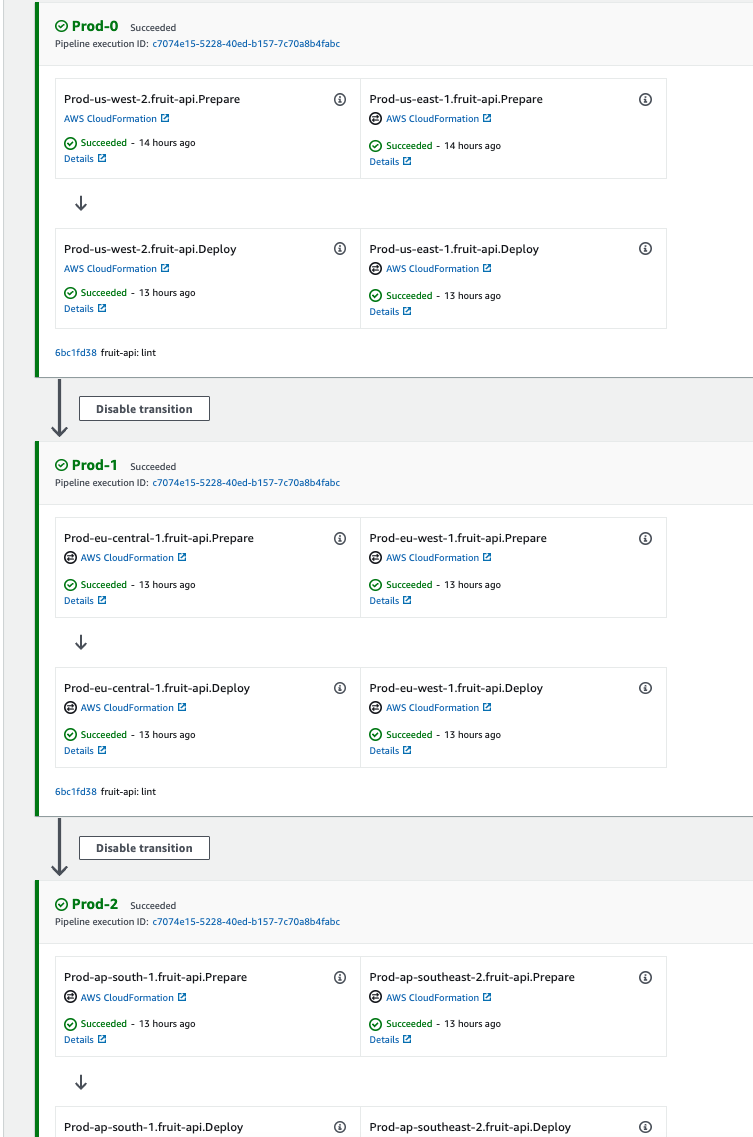Click info icon for Prod-us-west-2.fruit-api.Deploy
The height and width of the screenshot is (1137, 753).
(340, 249)
